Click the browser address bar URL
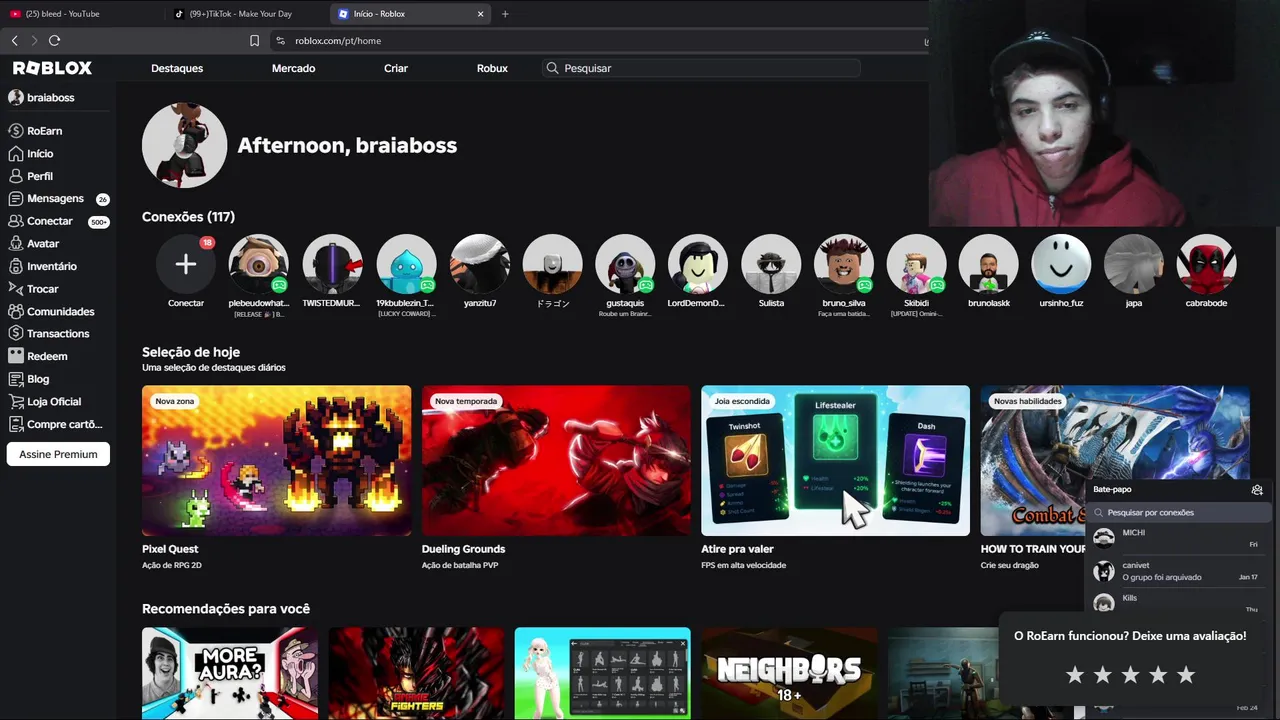Image resolution: width=1280 pixels, height=720 pixels. click(338, 41)
